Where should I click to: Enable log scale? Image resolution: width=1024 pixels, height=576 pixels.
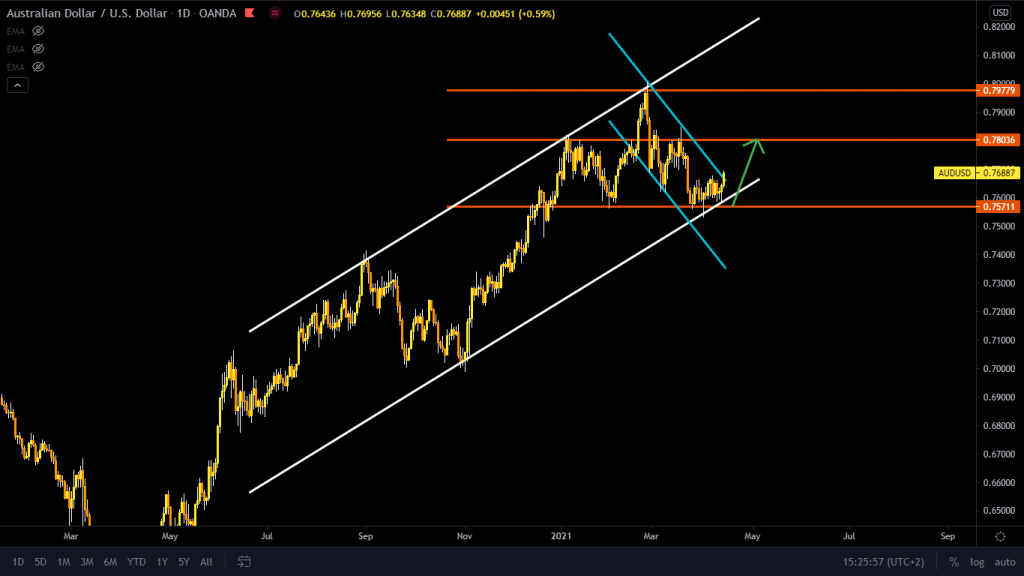(x=976, y=562)
